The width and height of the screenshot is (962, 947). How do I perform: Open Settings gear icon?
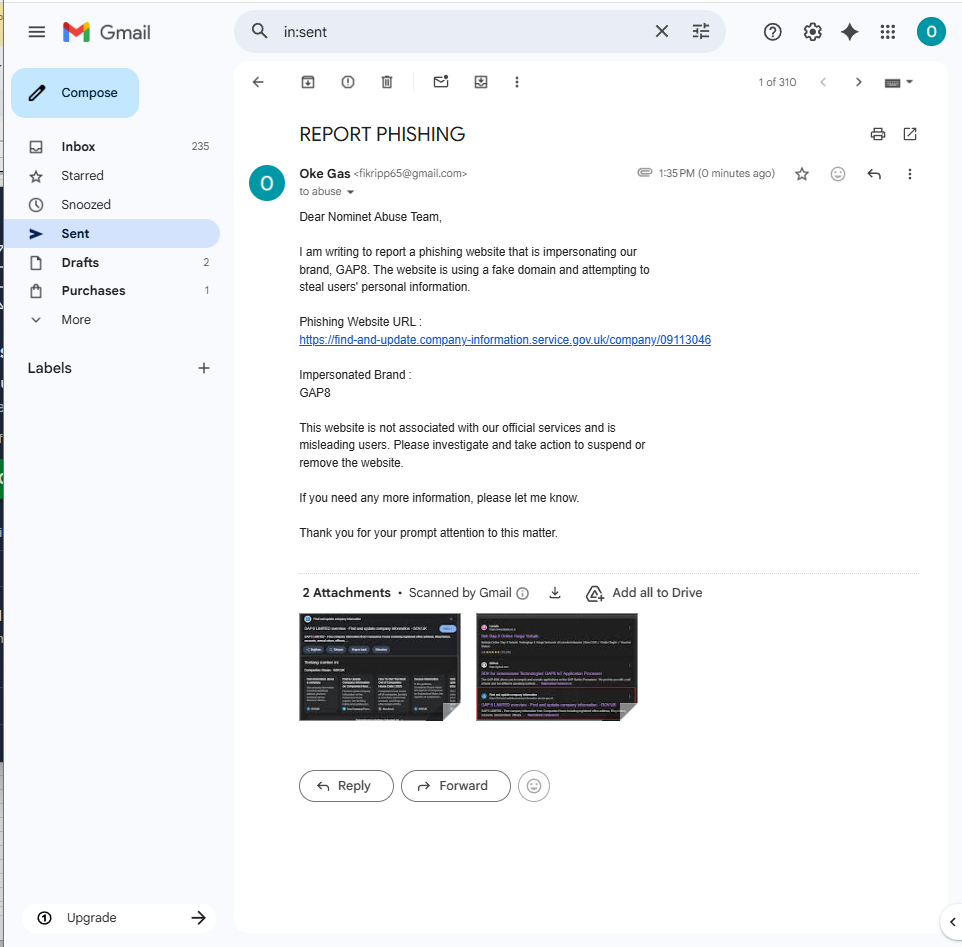[812, 32]
